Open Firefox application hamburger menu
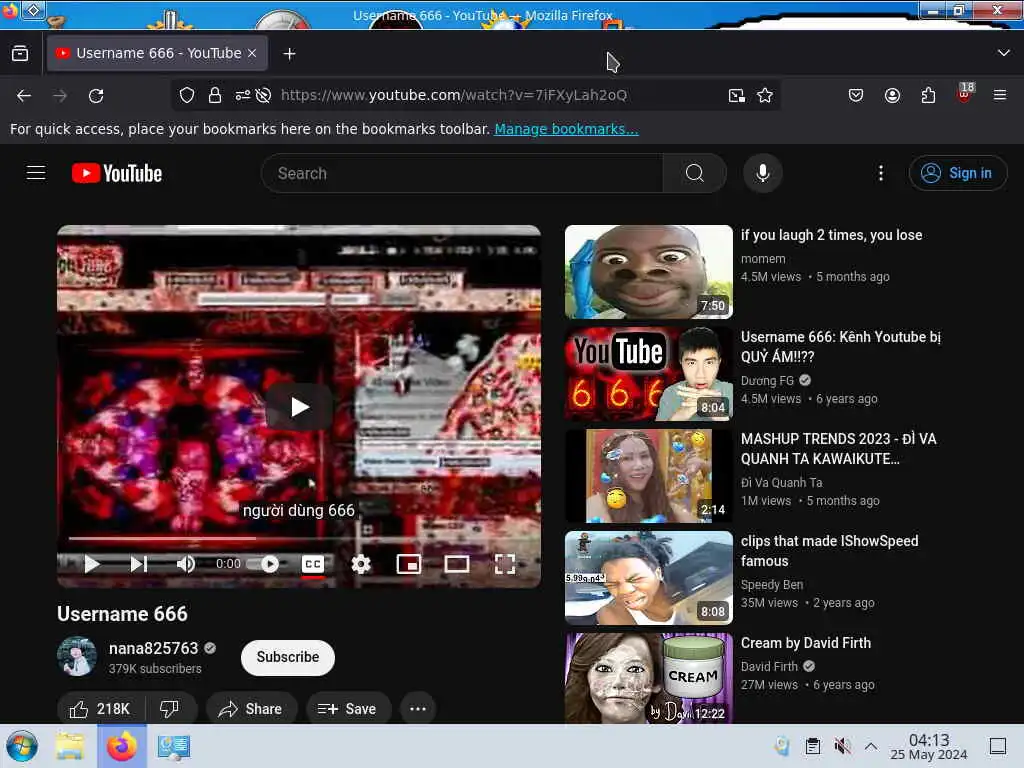 click(999, 95)
